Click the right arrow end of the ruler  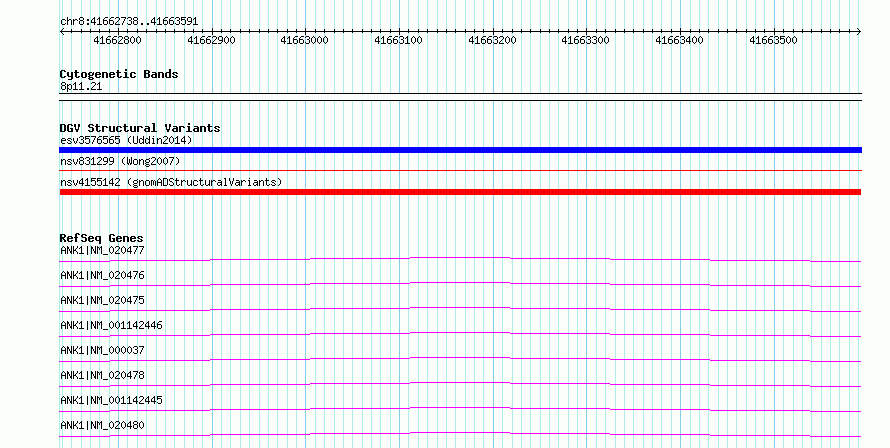pyautogui.click(x=859, y=32)
